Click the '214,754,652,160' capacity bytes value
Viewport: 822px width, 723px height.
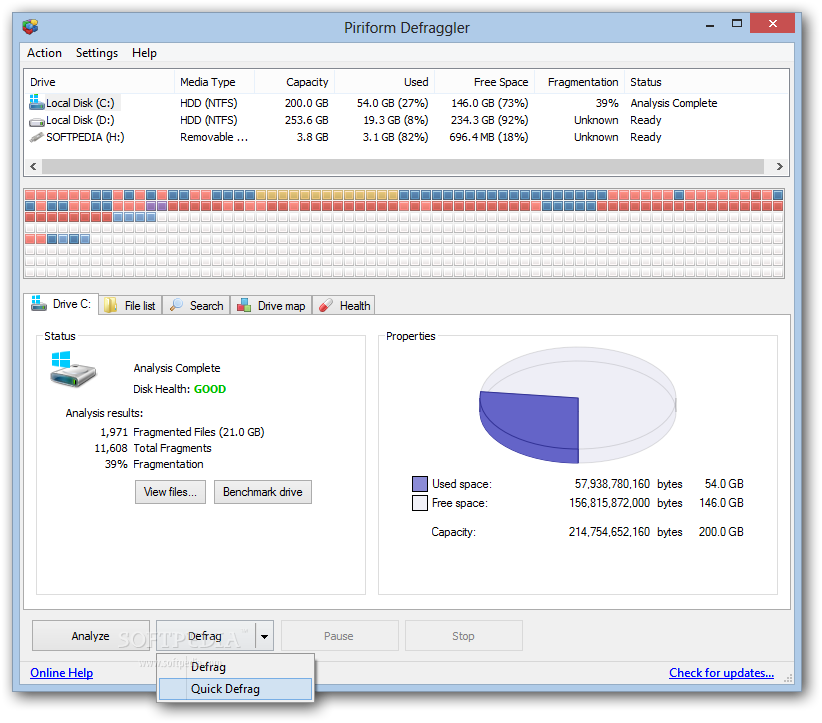coord(609,532)
